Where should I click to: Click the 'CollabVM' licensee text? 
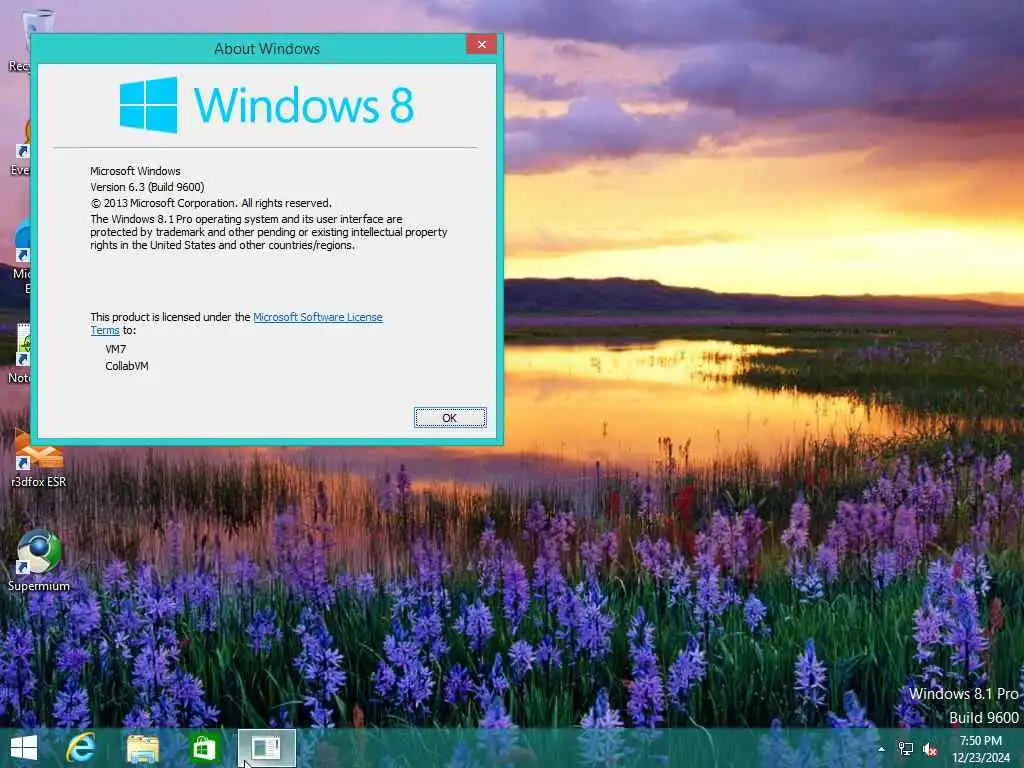(127, 366)
